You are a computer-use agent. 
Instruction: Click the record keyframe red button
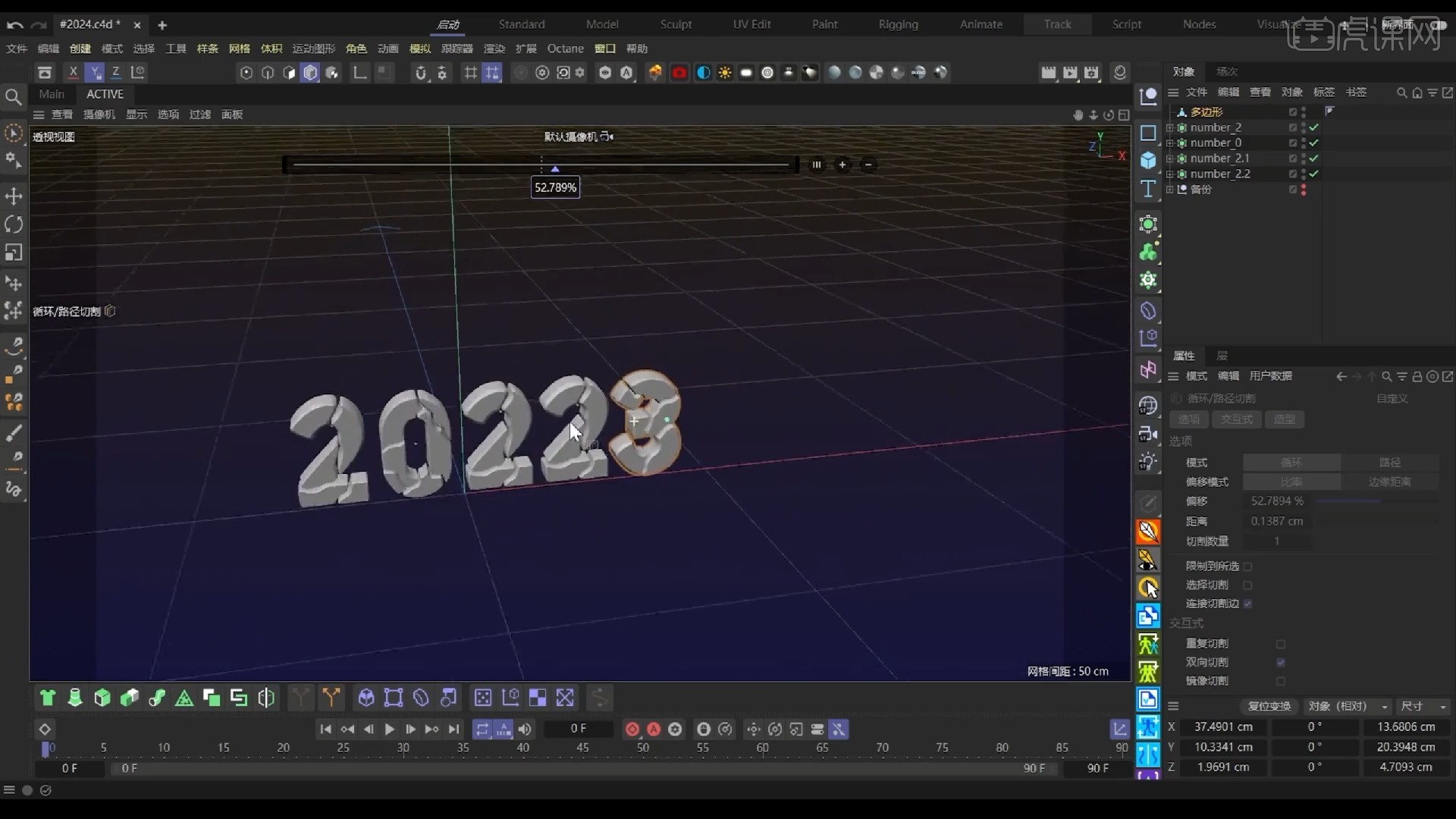click(x=632, y=729)
